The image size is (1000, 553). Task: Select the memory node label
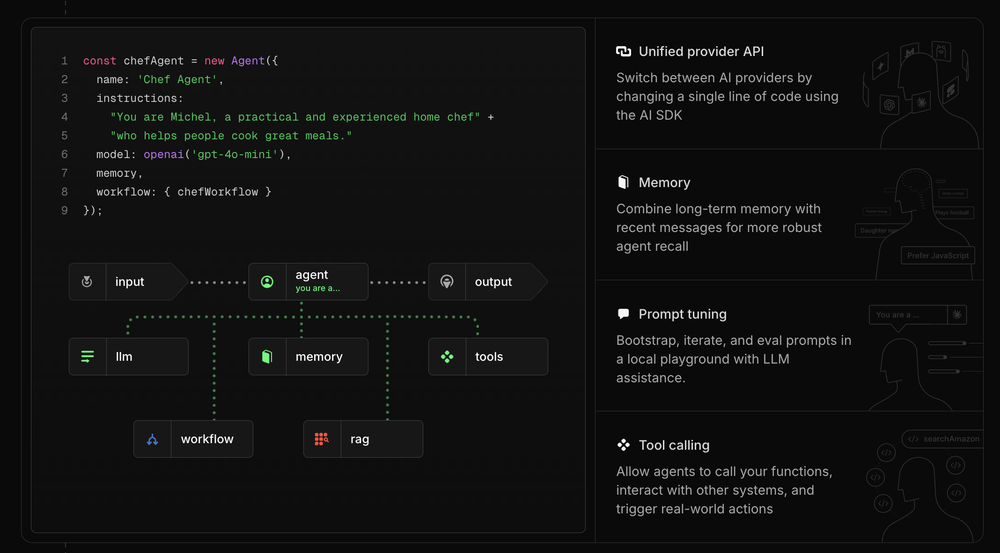tap(319, 357)
